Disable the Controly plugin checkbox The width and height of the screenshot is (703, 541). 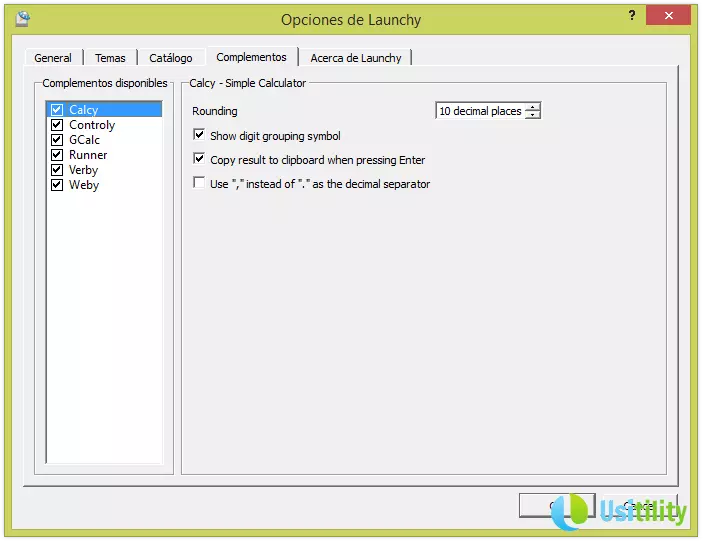(x=57, y=125)
